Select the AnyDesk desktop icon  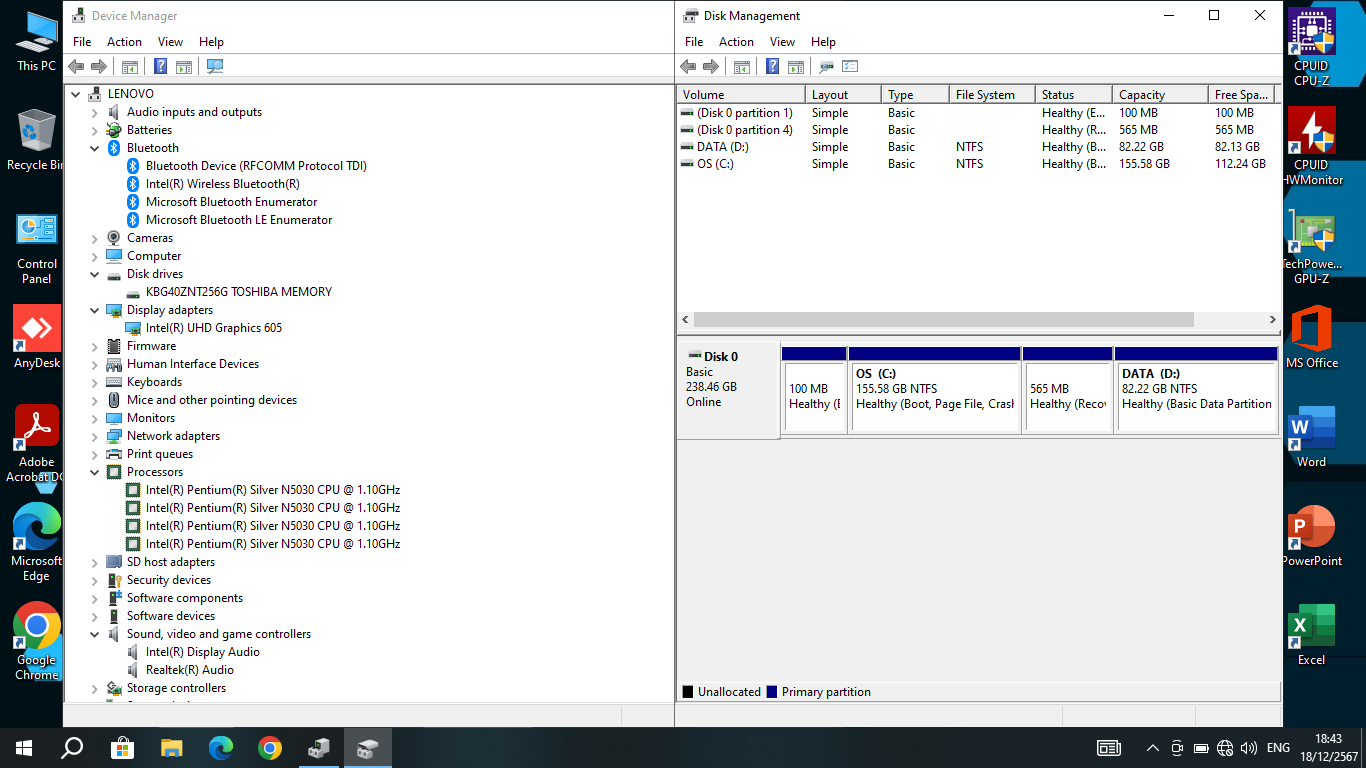[37, 338]
